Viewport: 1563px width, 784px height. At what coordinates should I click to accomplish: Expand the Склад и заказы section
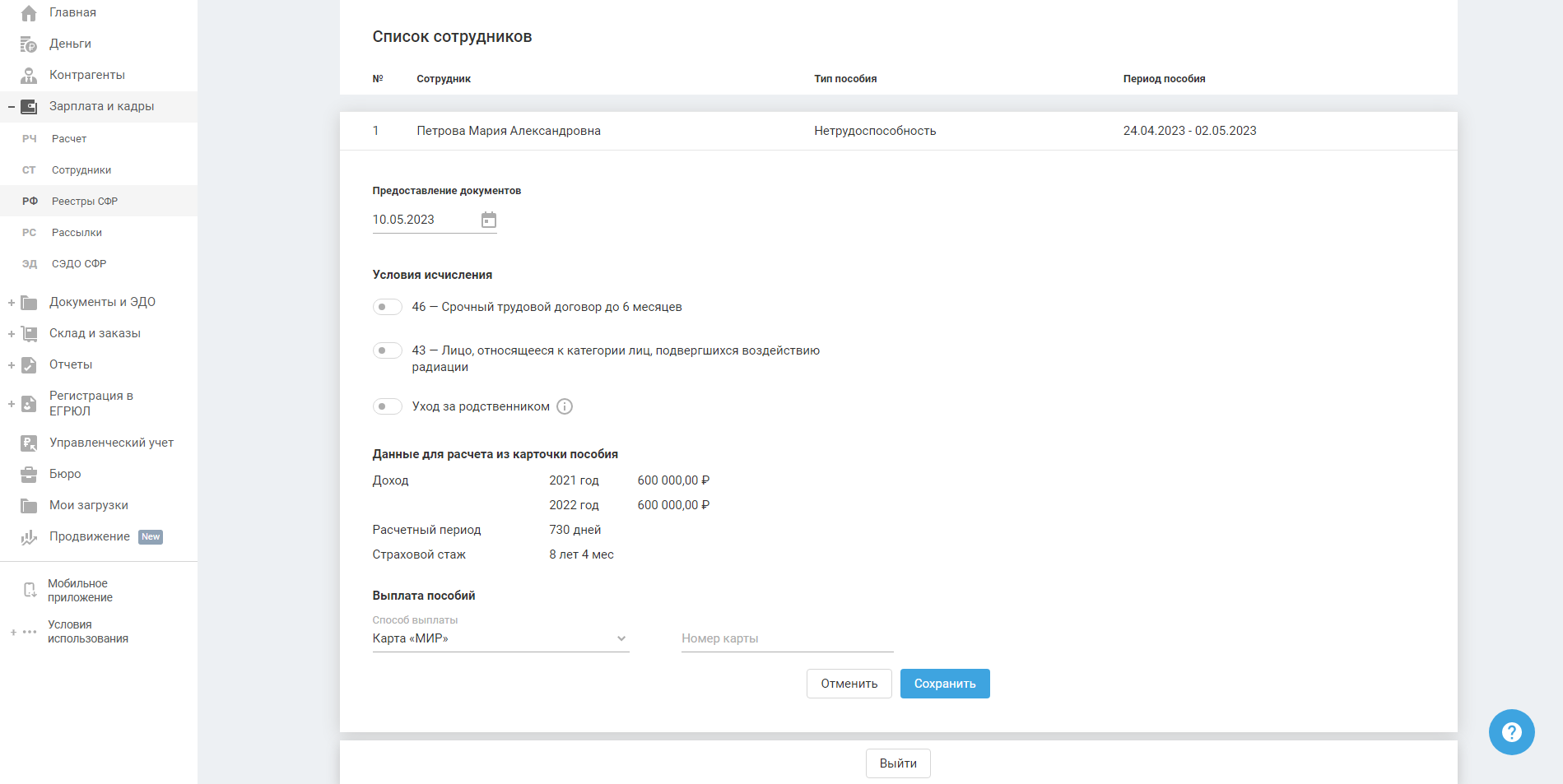(x=12, y=334)
